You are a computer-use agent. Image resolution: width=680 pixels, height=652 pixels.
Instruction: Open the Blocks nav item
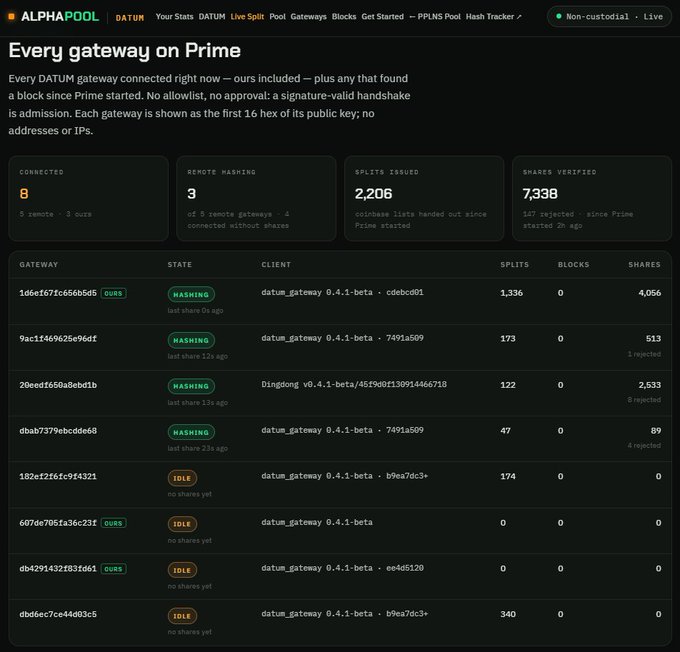coord(344,16)
